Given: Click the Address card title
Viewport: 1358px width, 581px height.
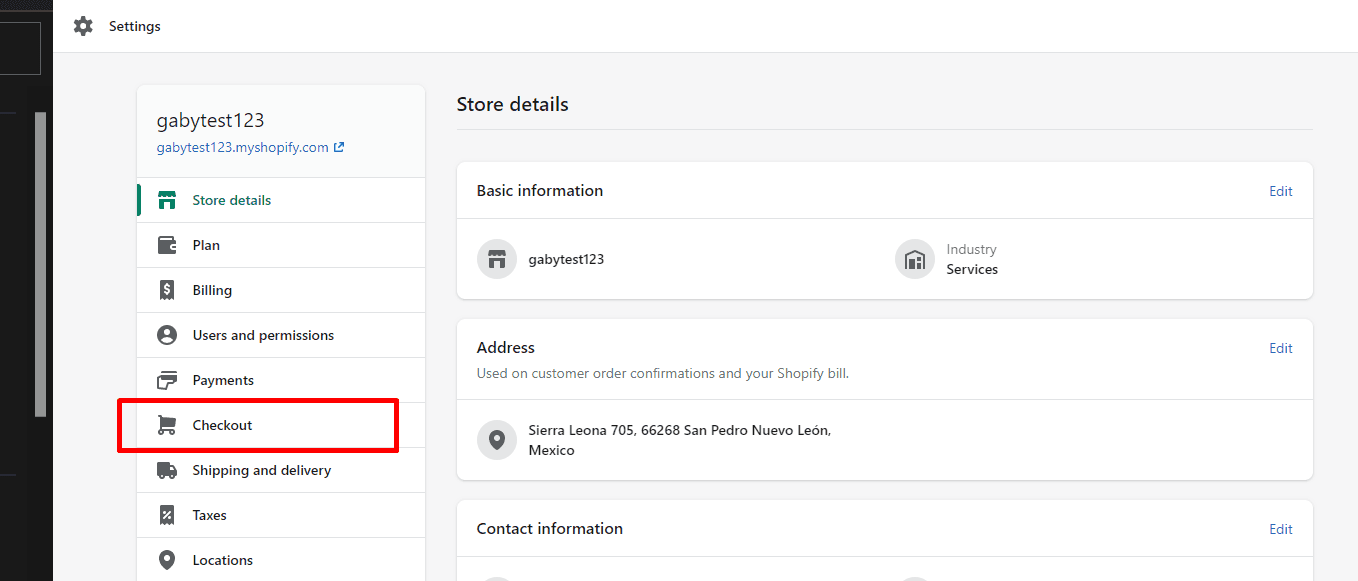Looking at the screenshot, I should (x=506, y=347).
